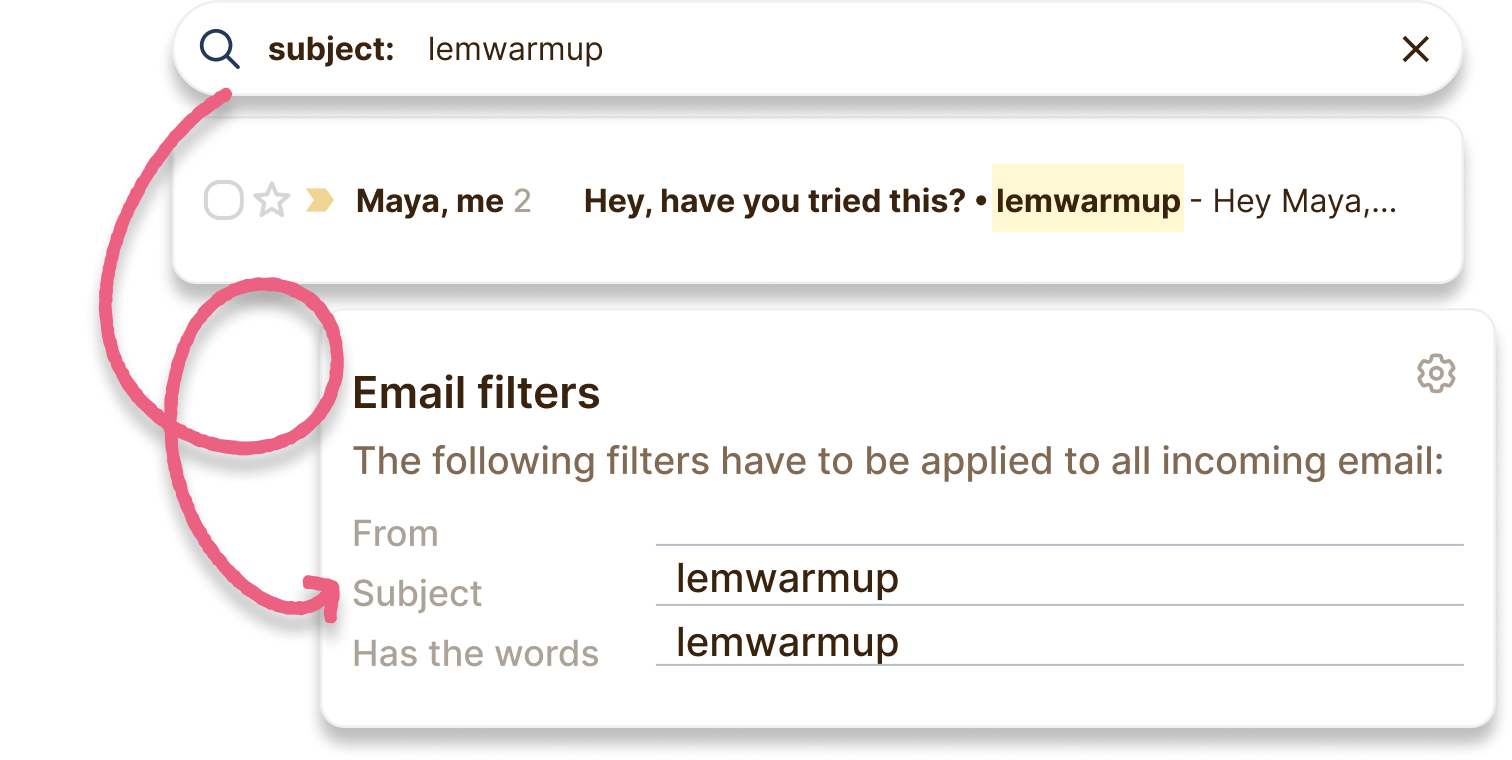Open Email filters gear settings

tap(1436, 373)
